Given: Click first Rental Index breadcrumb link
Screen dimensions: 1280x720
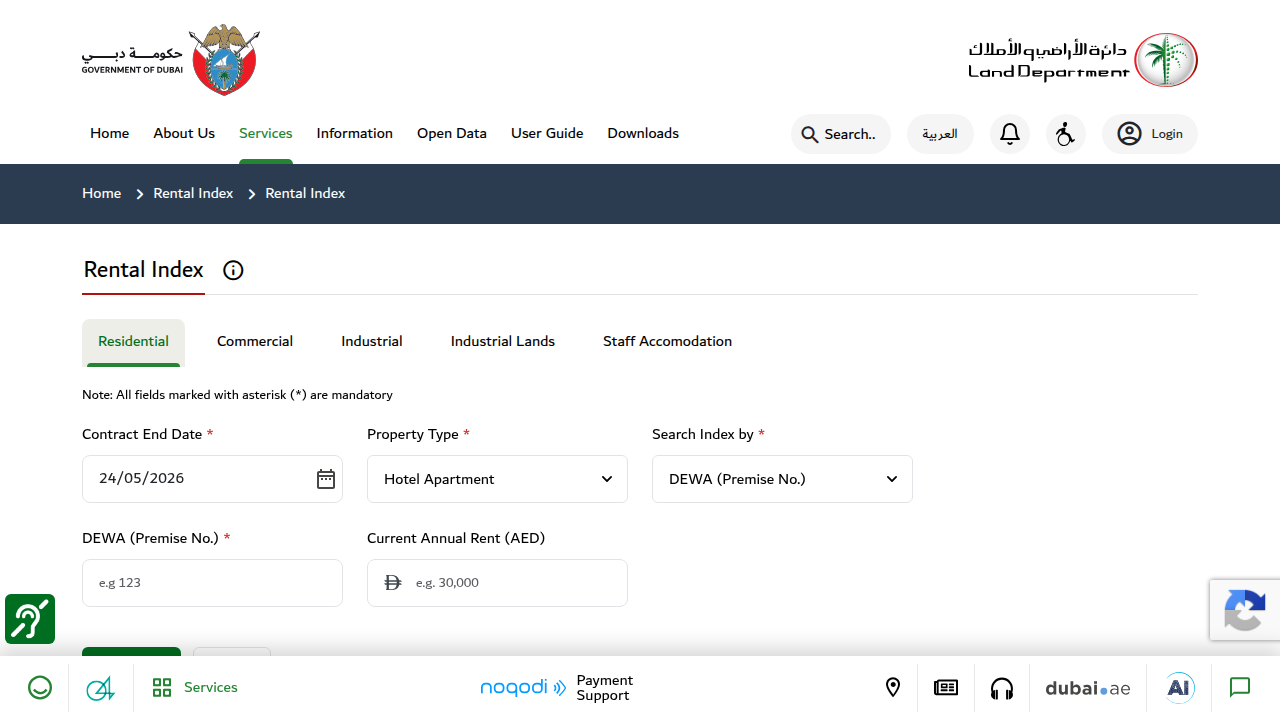Looking at the screenshot, I should click(193, 194).
